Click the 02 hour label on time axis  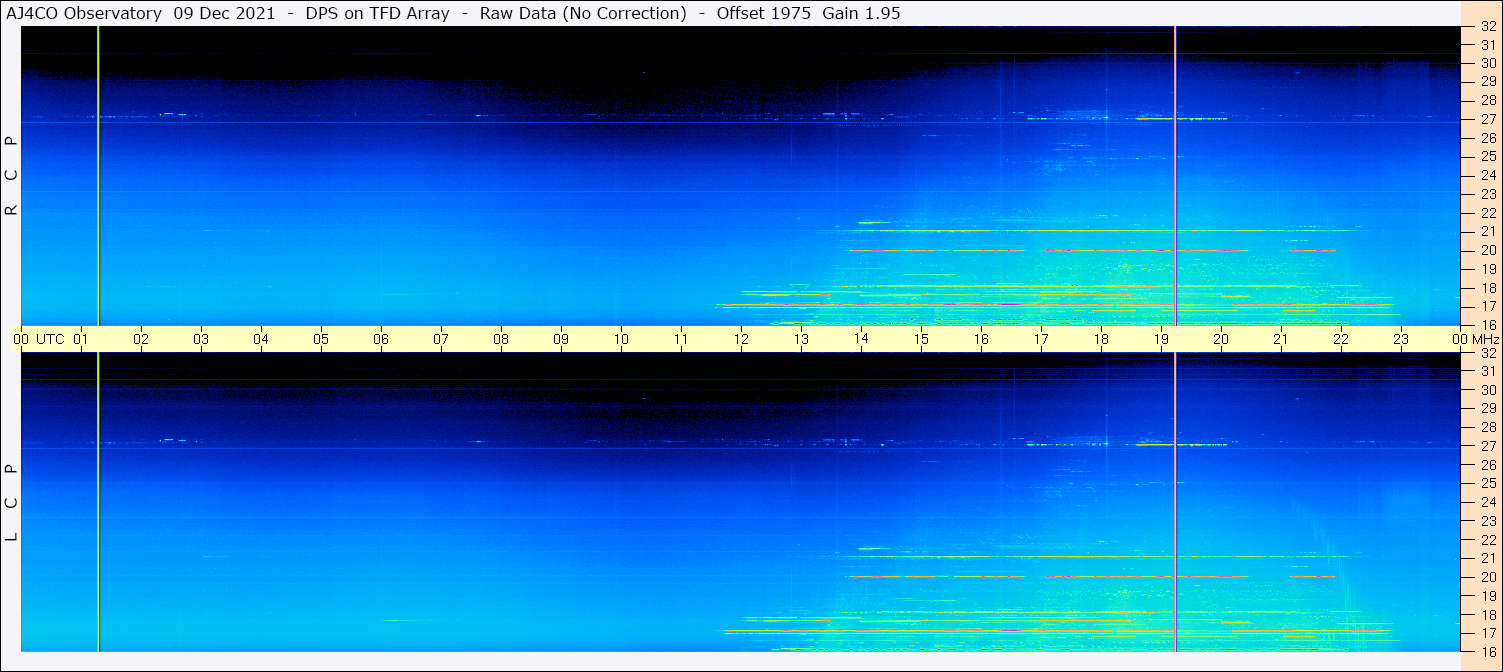coord(141,339)
